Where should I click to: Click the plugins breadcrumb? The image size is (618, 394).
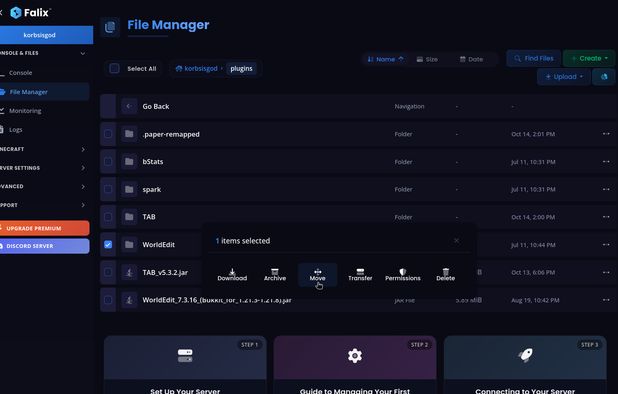click(x=241, y=69)
